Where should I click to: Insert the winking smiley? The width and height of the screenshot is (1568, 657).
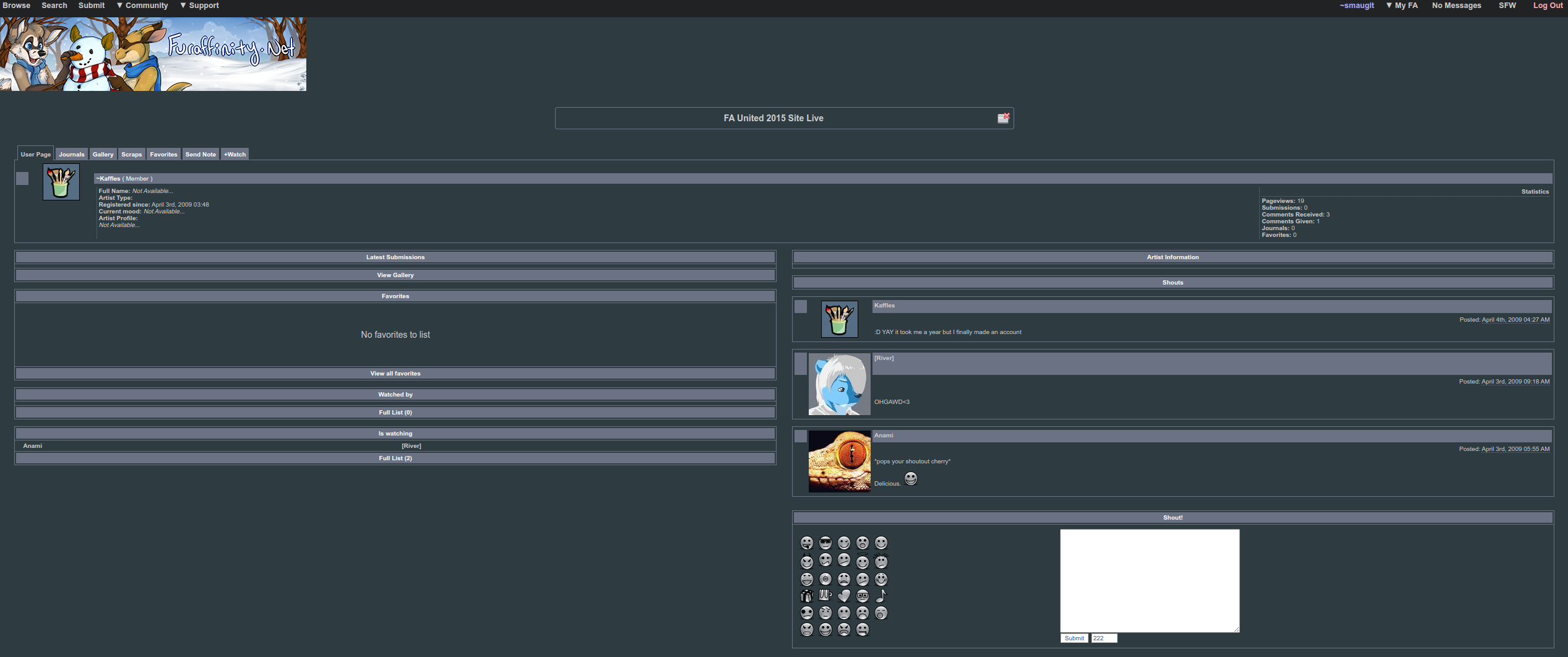(844, 543)
